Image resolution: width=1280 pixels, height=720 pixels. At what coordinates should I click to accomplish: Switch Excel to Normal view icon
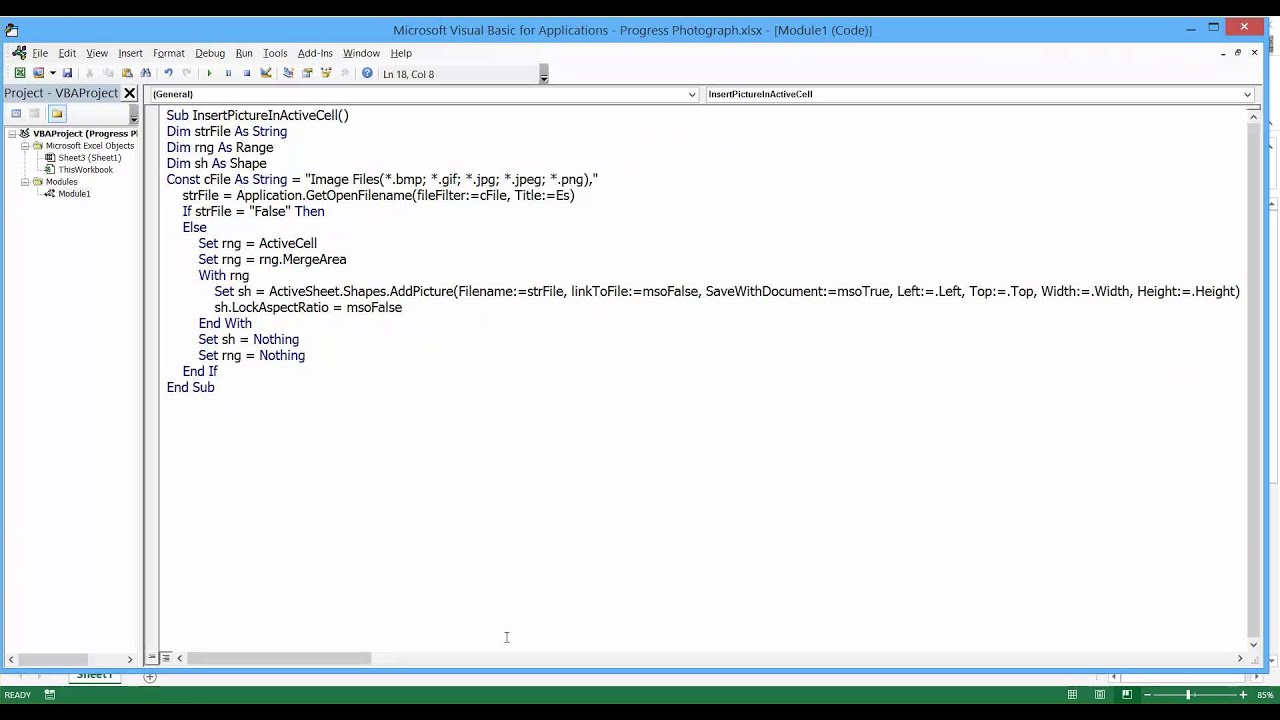click(1072, 695)
